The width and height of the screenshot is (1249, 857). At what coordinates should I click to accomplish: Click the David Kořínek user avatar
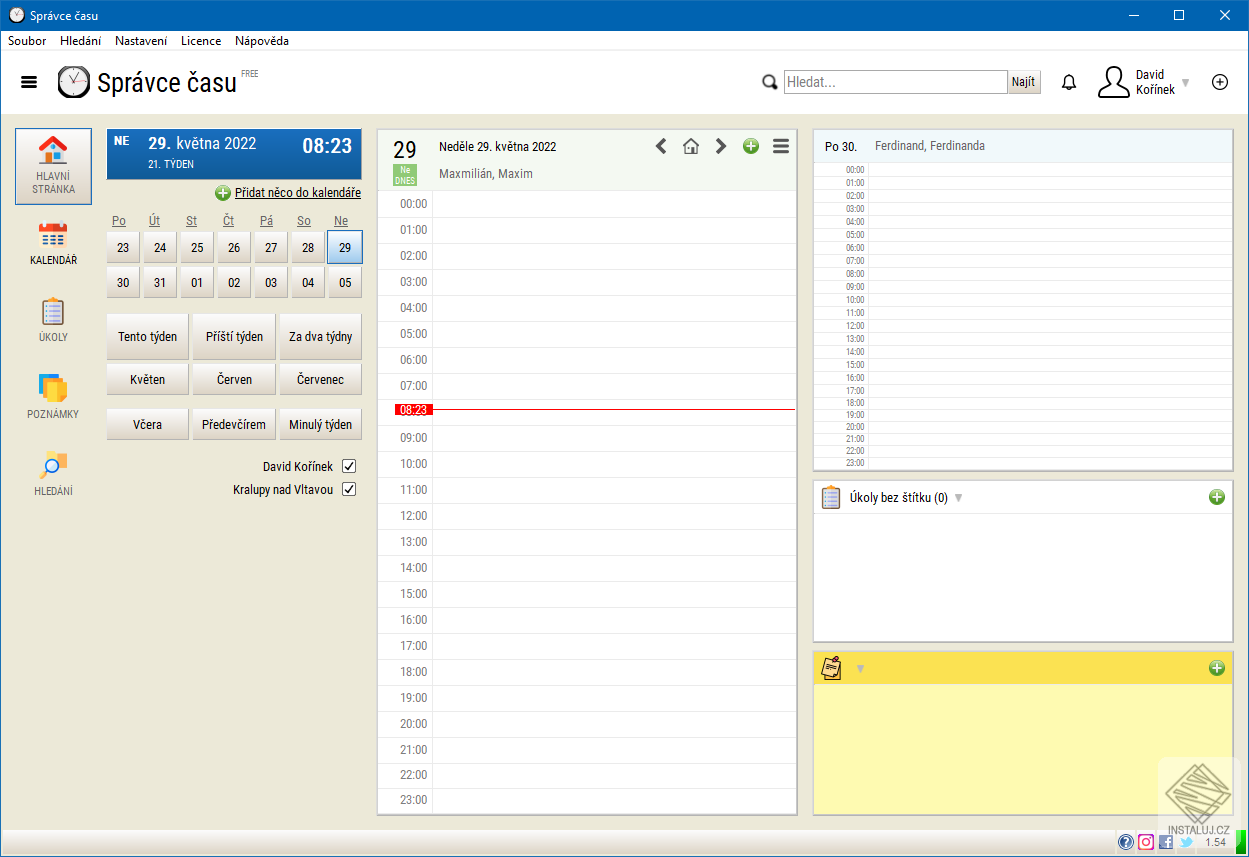click(1114, 82)
